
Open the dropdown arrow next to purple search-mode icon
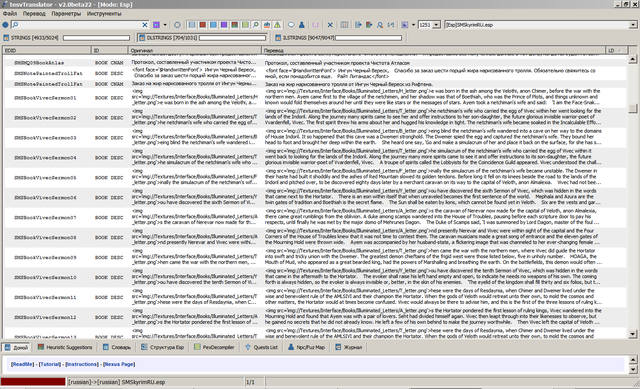[x=165, y=25]
